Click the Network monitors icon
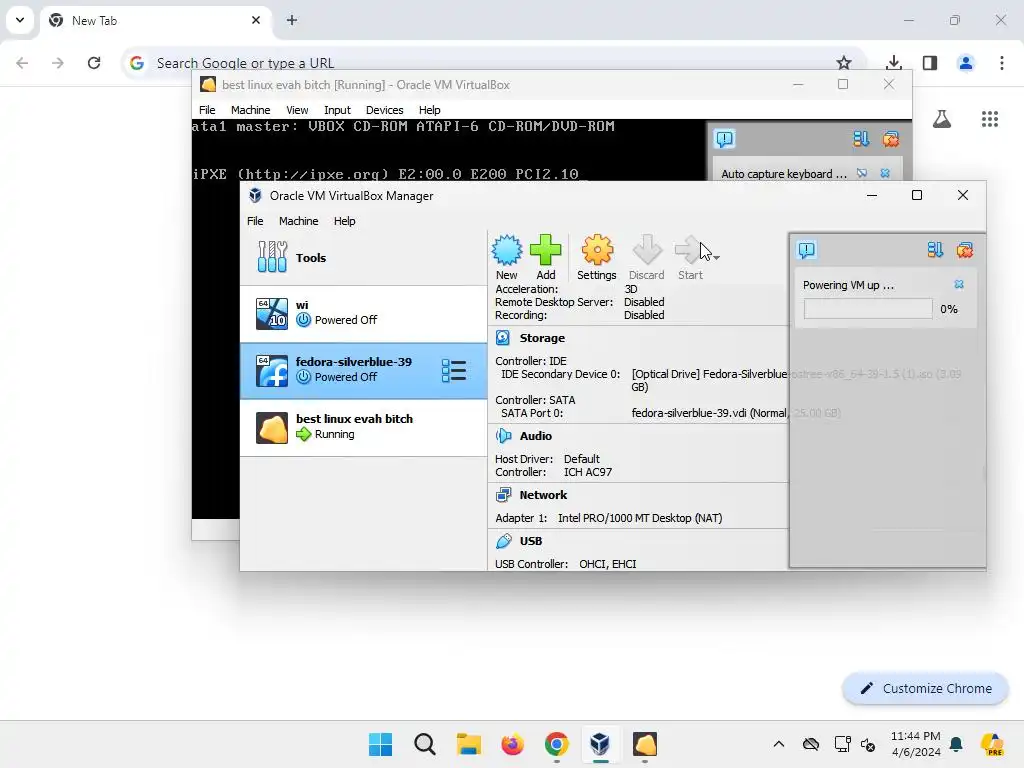This screenshot has width=1024, height=768. click(503, 495)
